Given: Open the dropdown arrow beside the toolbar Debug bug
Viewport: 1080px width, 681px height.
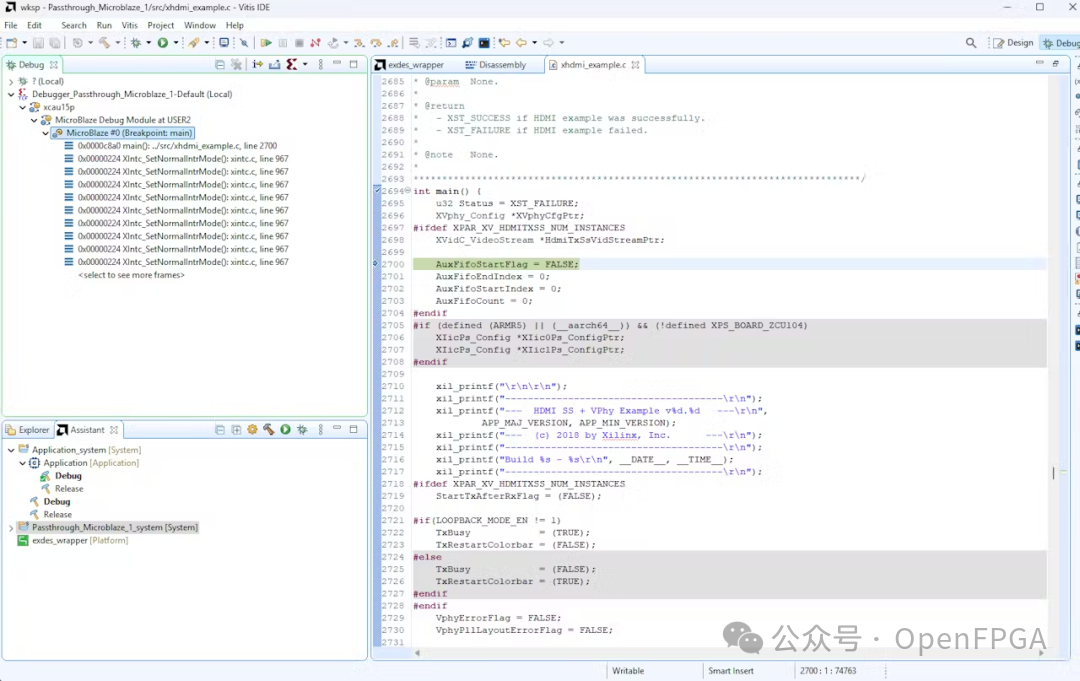Looking at the screenshot, I should (150, 43).
